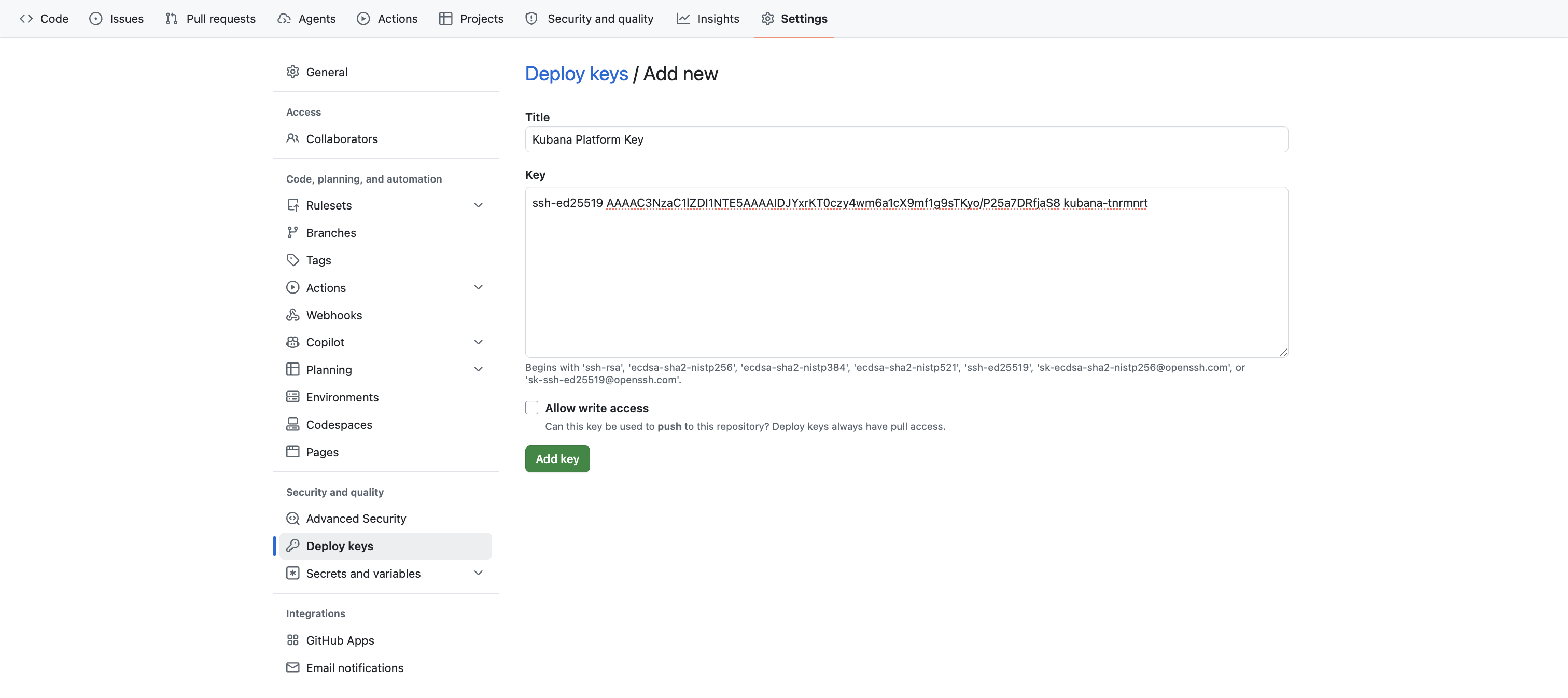Open the Security and quality tab
The width and height of the screenshot is (1568, 698).
click(589, 19)
